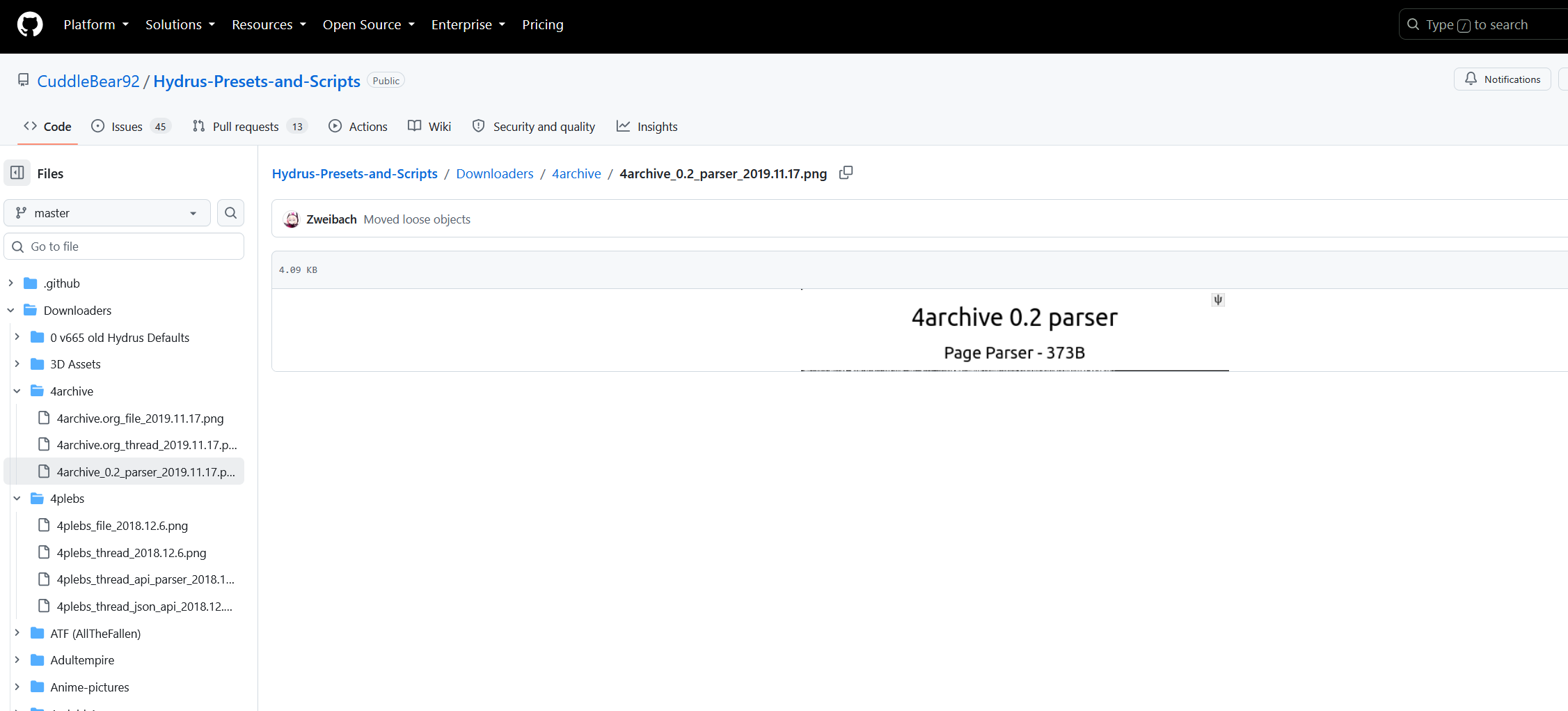Click the Adultempire folder icon
The width and height of the screenshot is (1568, 711).
[38, 660]
